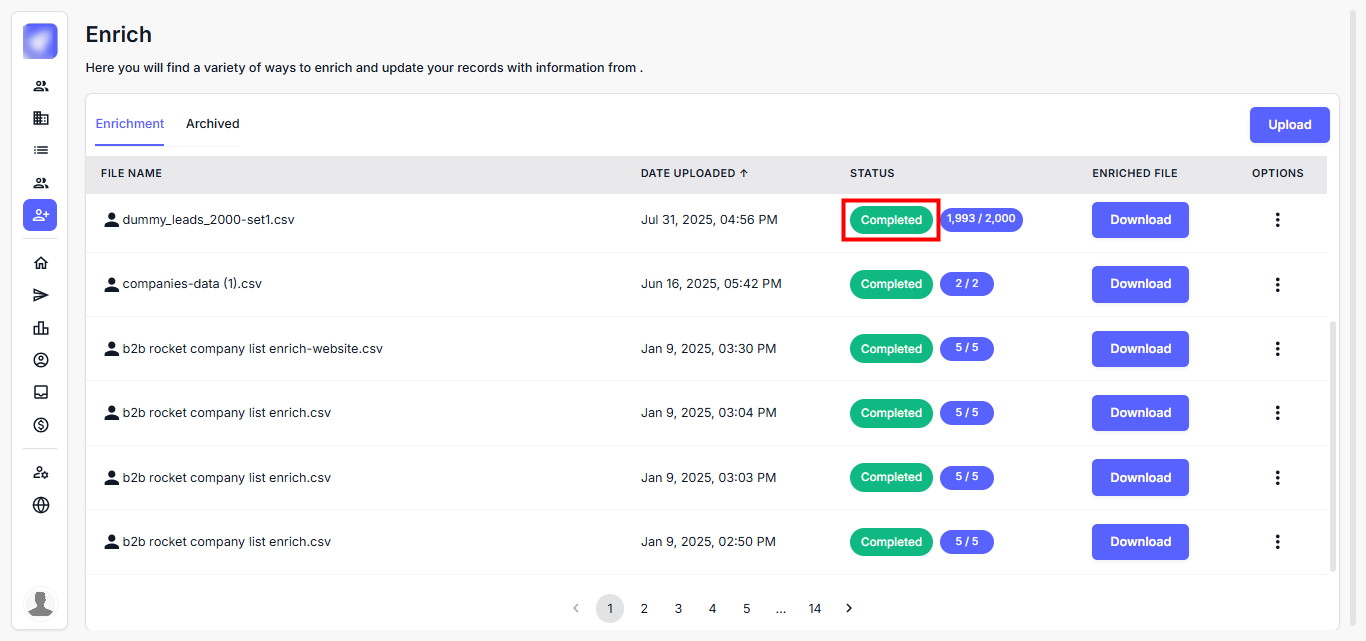Image resolution: width=1366 pixels, height=641 pixels.
Task: Open options menu for companies-data (1).csv
Action: click(1277, 284)
